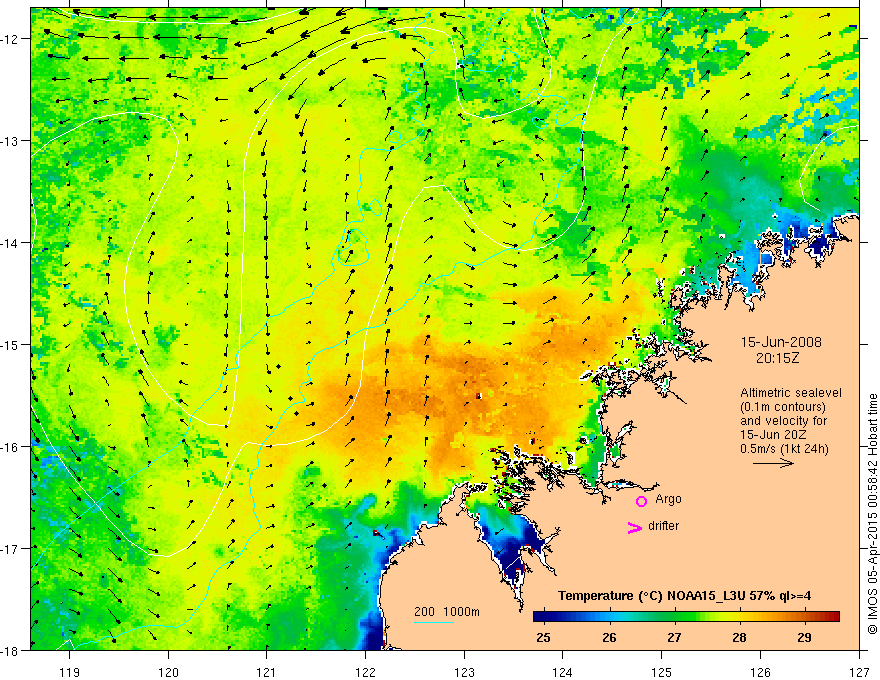Image resolution: width=880 pixels, height=680 pixels.
Task: Click the 127 longitude axis label
Action: pos(859,672)
